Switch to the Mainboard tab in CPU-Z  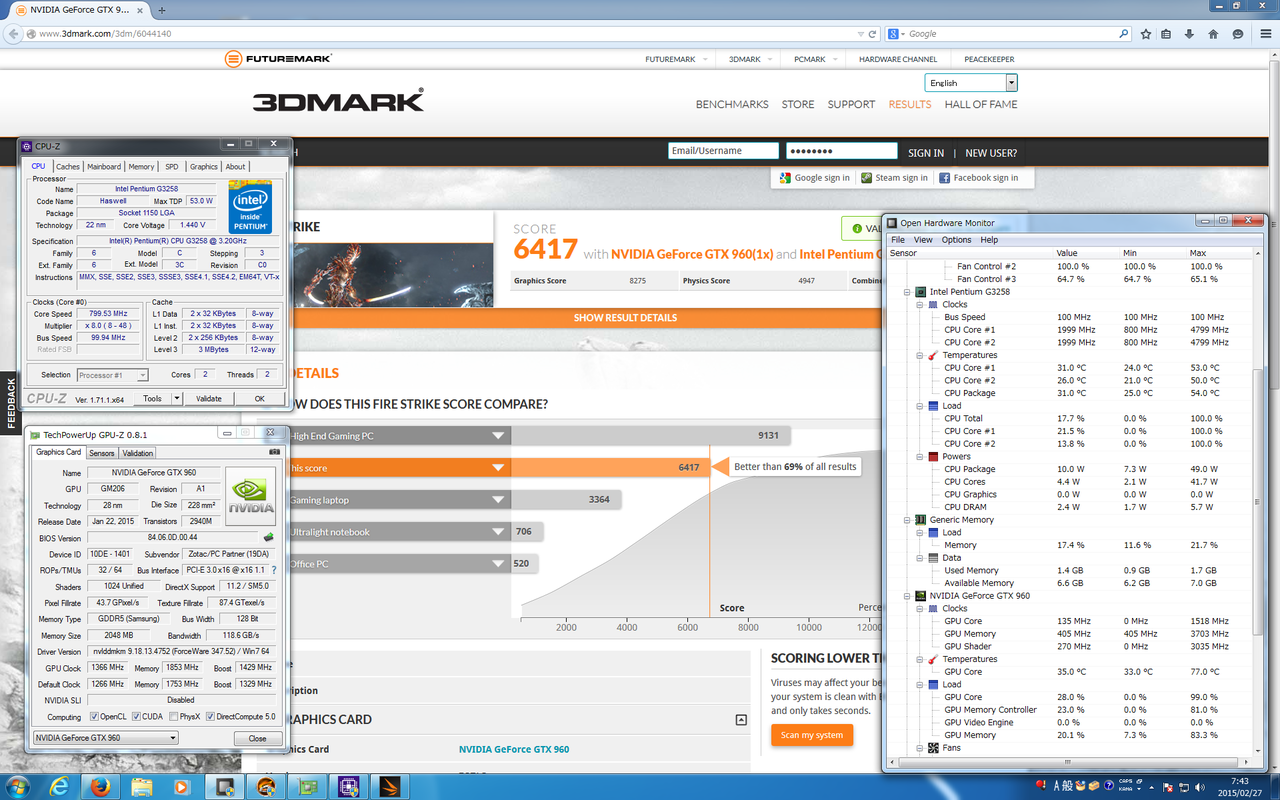104,167
